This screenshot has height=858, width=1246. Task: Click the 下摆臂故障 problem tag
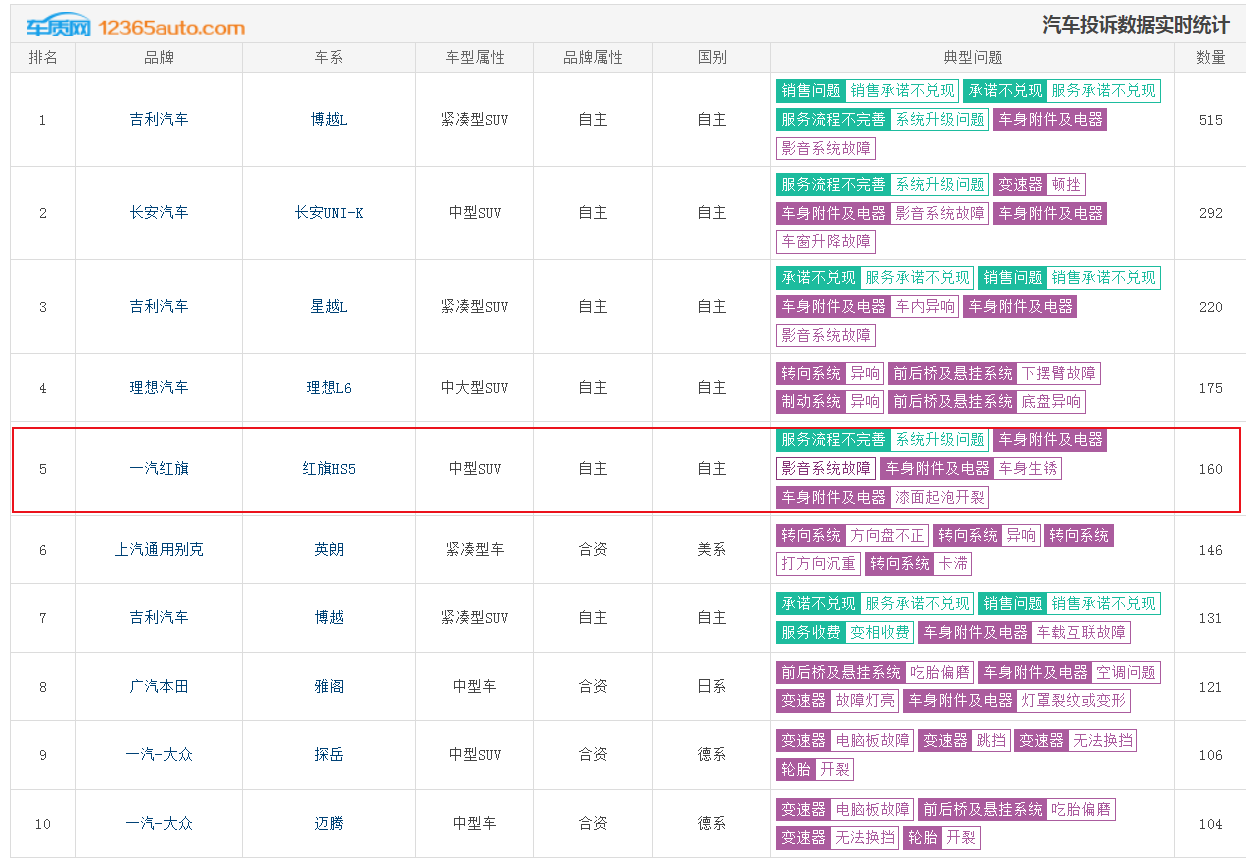(1059, 374)
